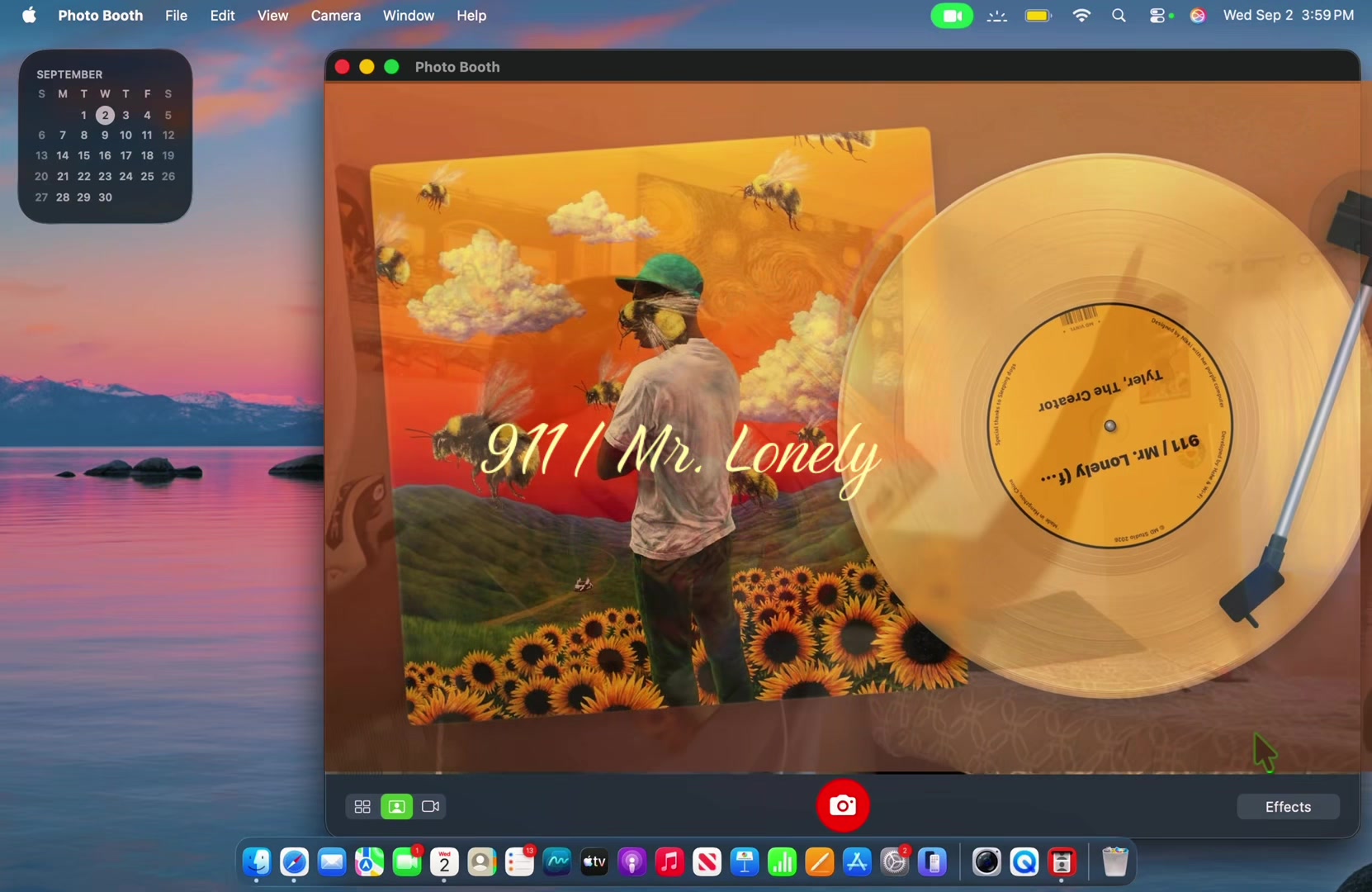Open Podcasts from the Dock
This screenshot has width=1372, height=892.
[x=632, y=862]
